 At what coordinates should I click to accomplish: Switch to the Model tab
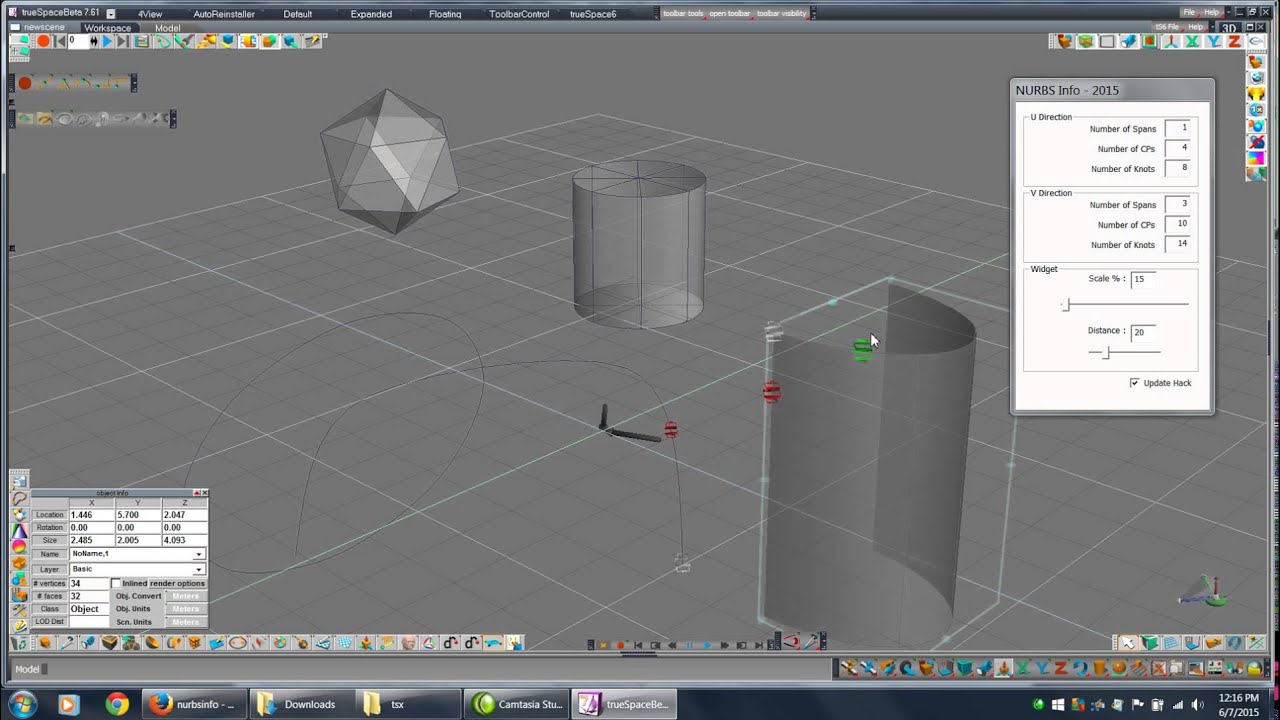click(x=167, y=28)
